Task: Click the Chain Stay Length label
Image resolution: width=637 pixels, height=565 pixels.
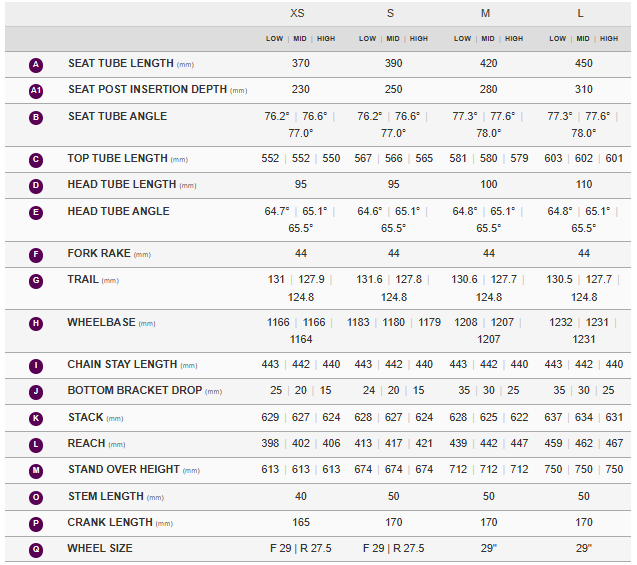Action: pyautogui.click(x=124, y=365)
